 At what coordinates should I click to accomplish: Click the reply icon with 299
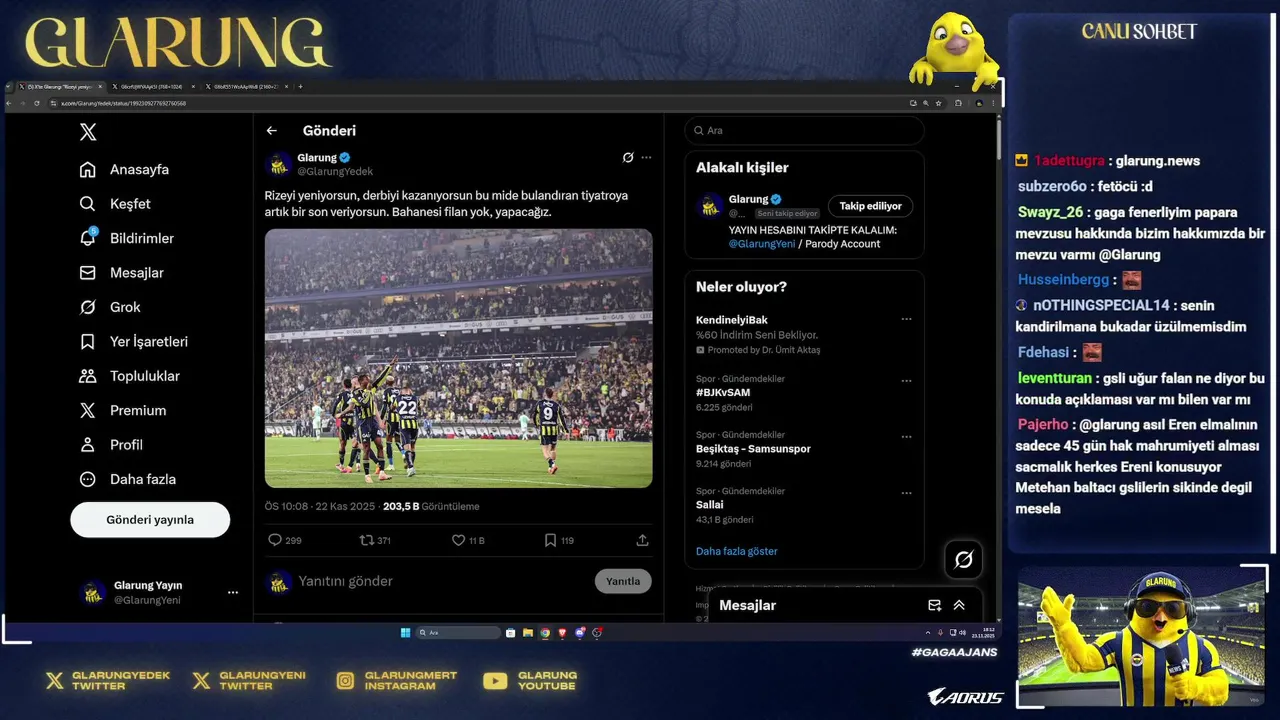pyautogui.click(x=275, y=540)
